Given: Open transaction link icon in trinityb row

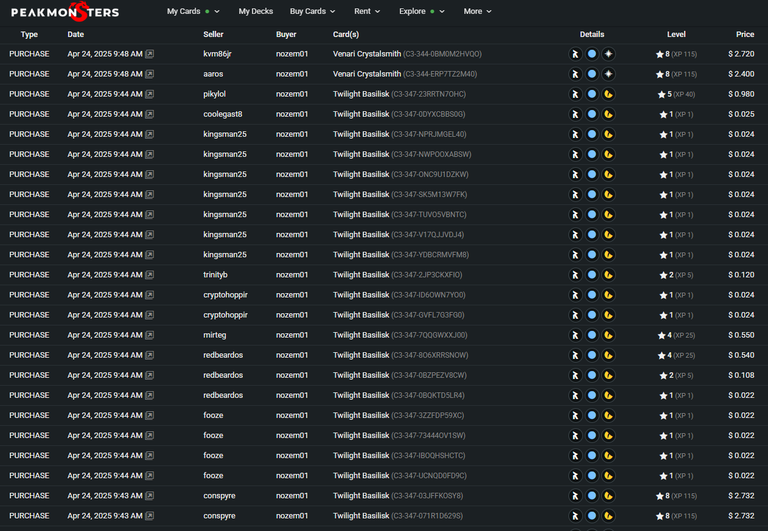Looking at the screenshot, I should pyautogui.click(x=150, y=275).
